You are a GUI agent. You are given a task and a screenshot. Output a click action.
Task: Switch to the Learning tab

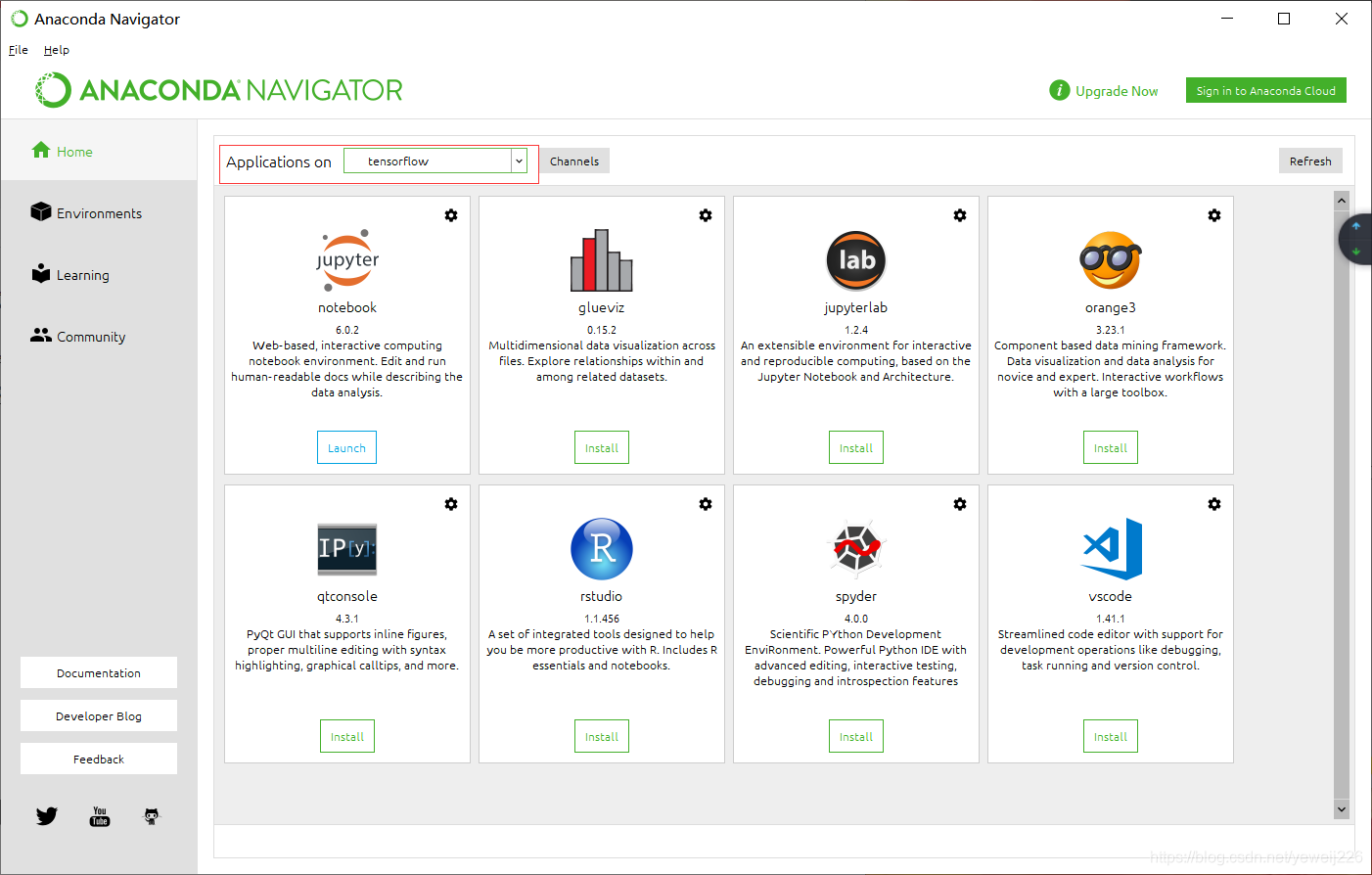pyautogui.click(x=99, y=274)
